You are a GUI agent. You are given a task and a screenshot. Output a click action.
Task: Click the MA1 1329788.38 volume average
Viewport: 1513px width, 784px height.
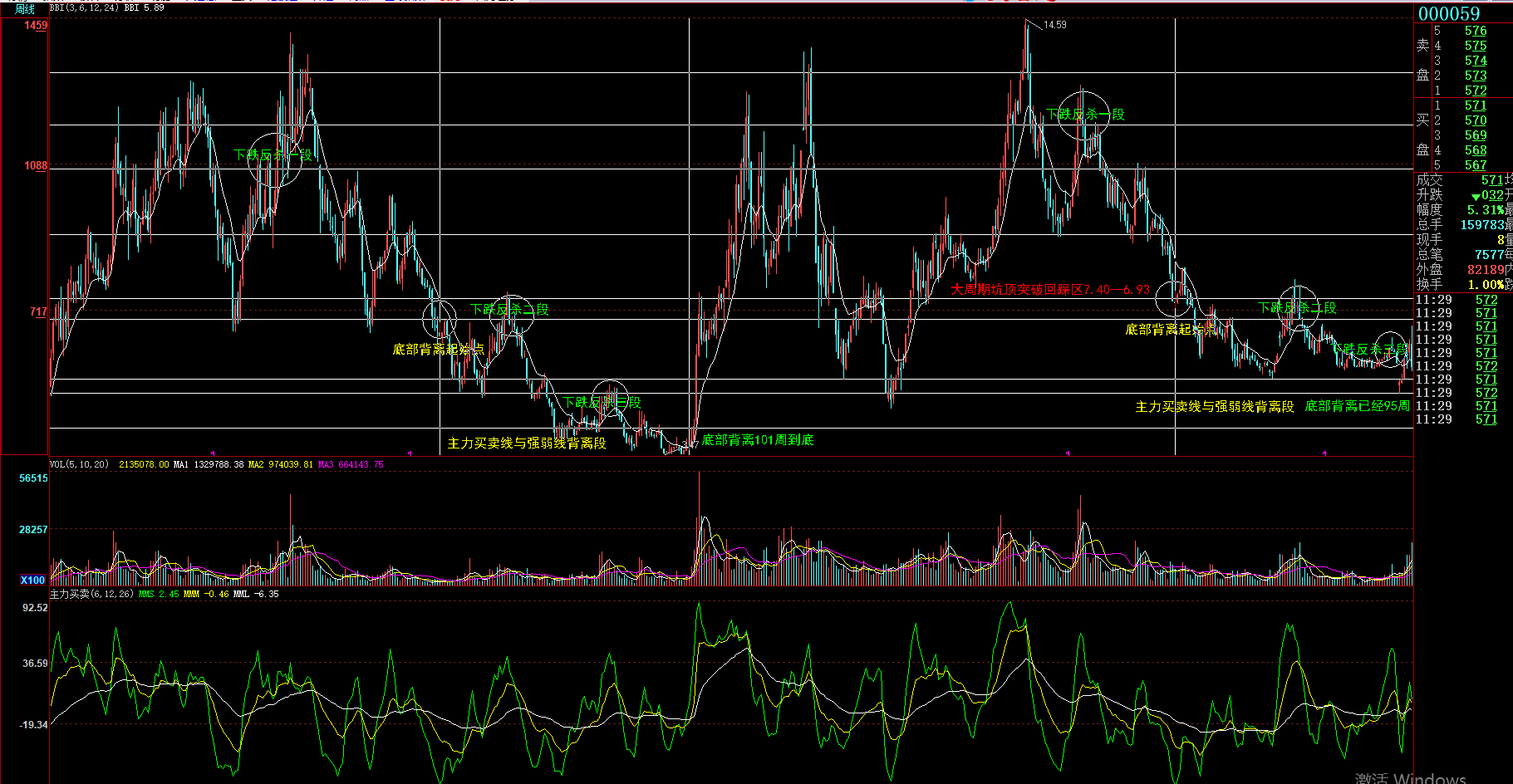point(209,465)
